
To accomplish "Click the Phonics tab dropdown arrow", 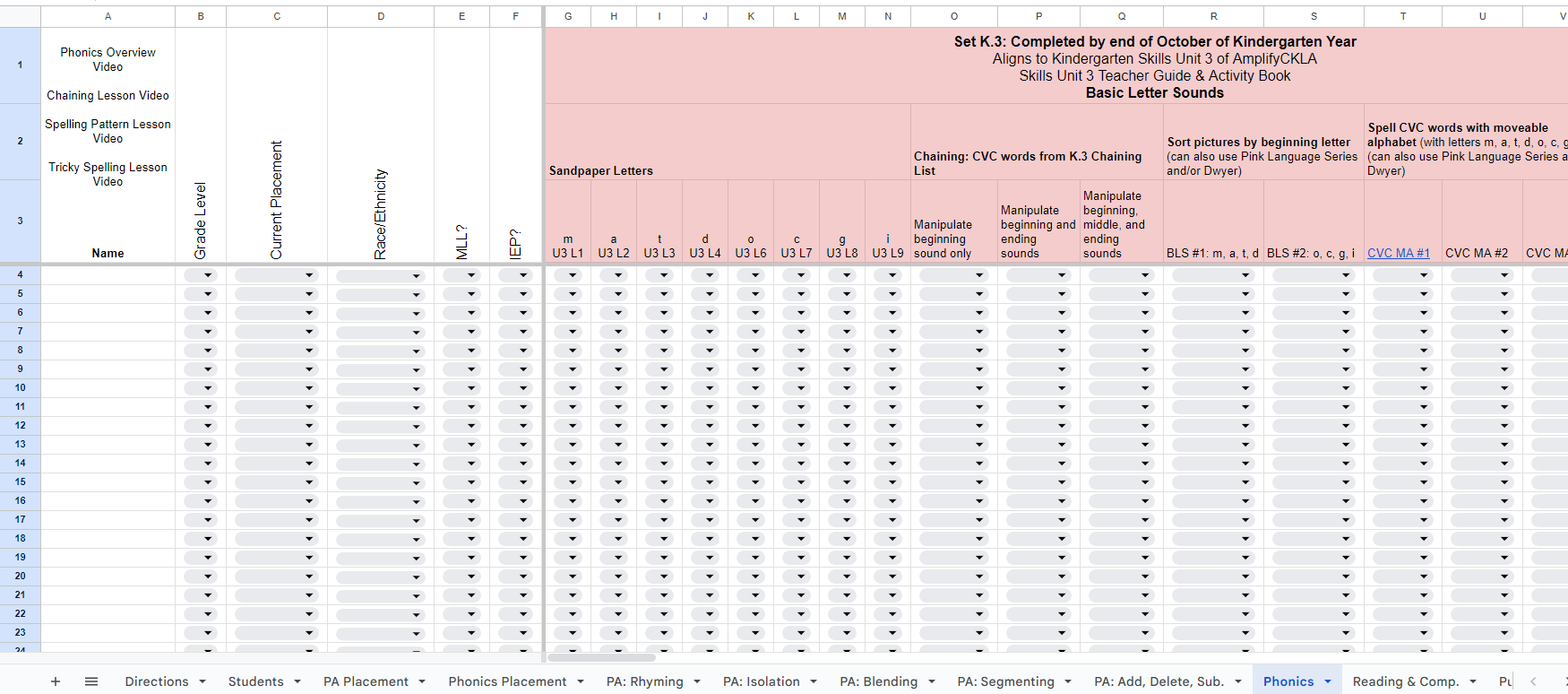I will coord(1328,681).
